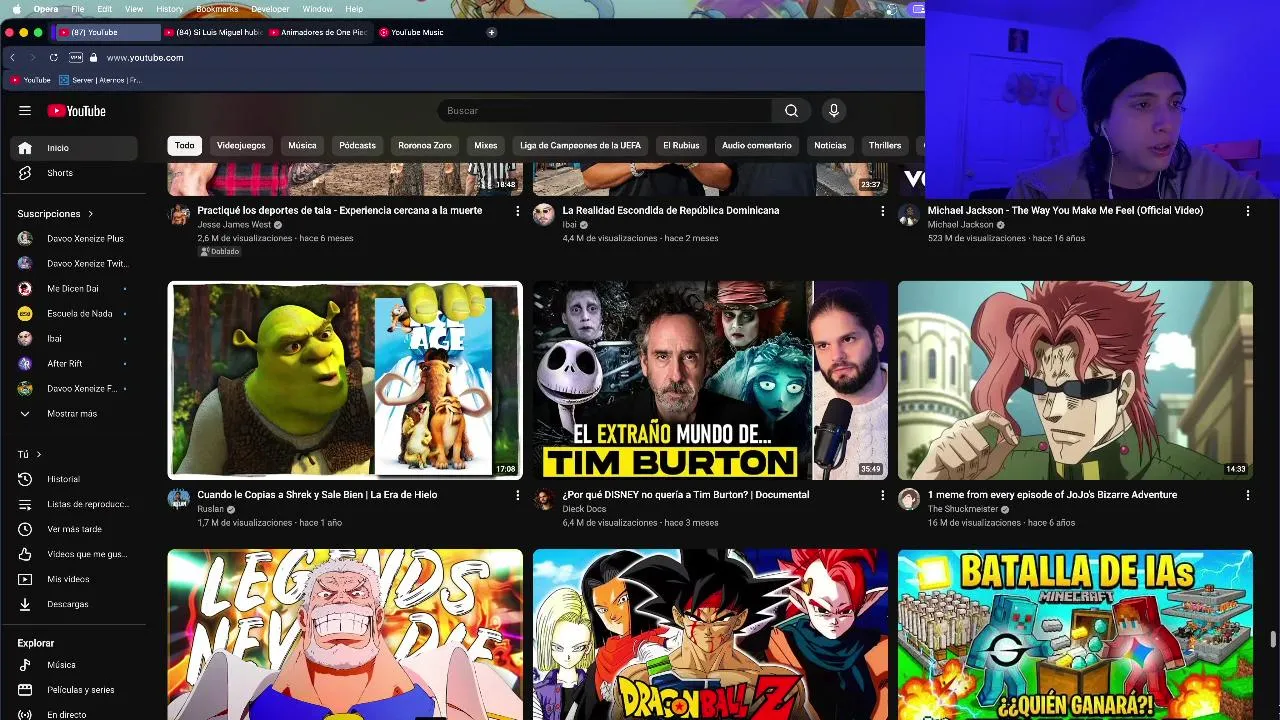
Task: Go to the YouTube logo home link
Action: [76, 111]
